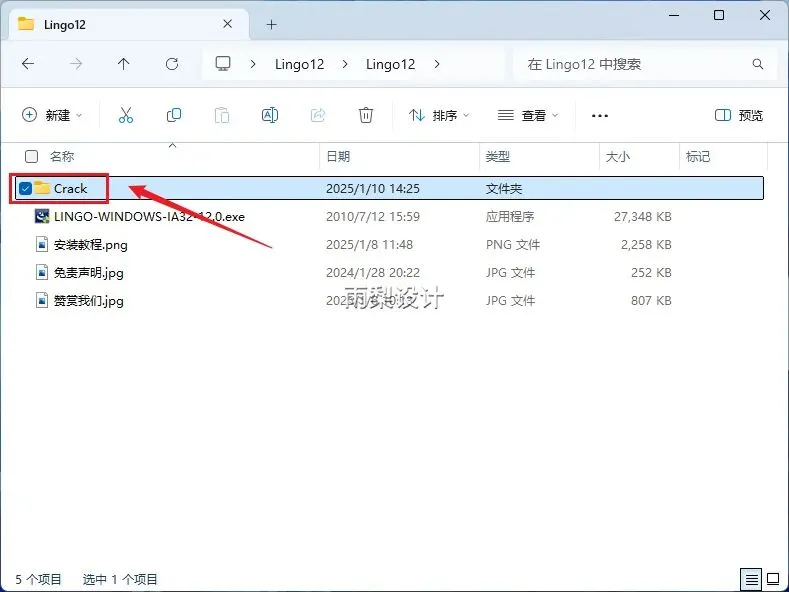Click the PC monitor icon in address bar
This screenshot has height=592, width=789.
pyautogui.click(x=223, y=63)
